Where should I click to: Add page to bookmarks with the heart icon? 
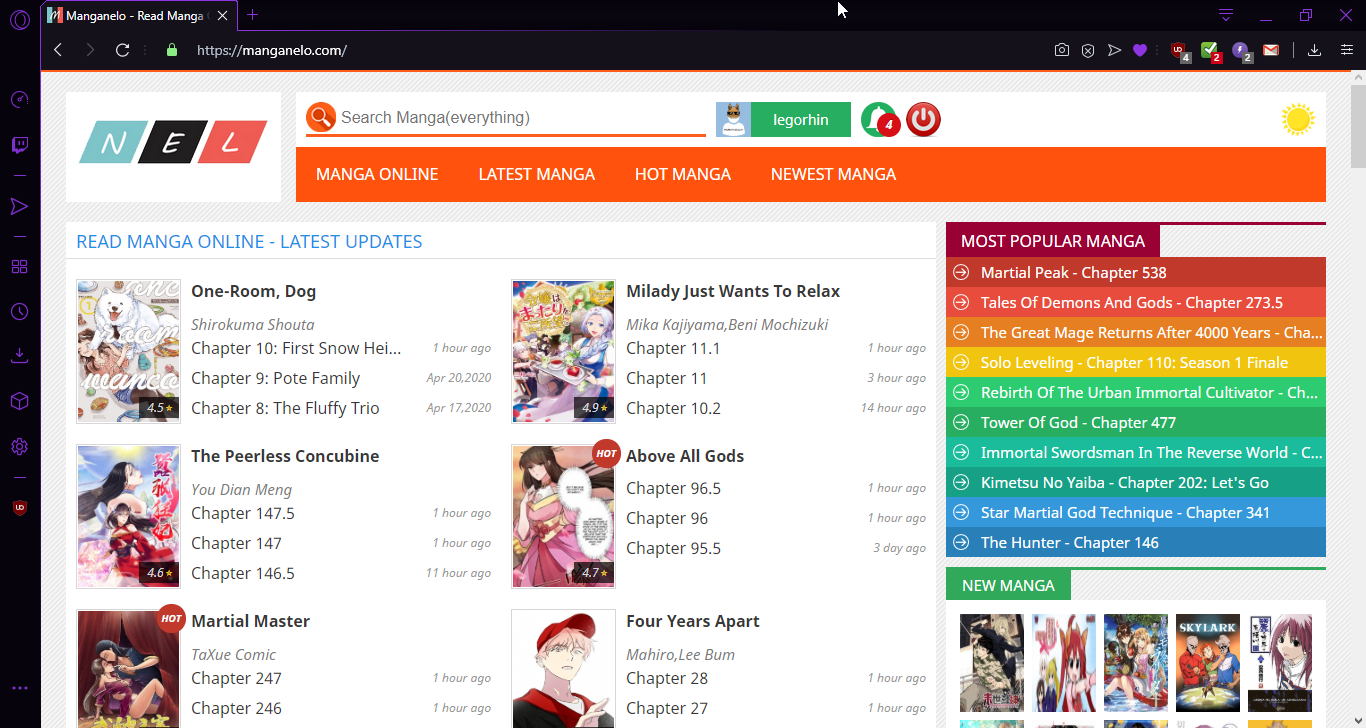(1140, 50)
